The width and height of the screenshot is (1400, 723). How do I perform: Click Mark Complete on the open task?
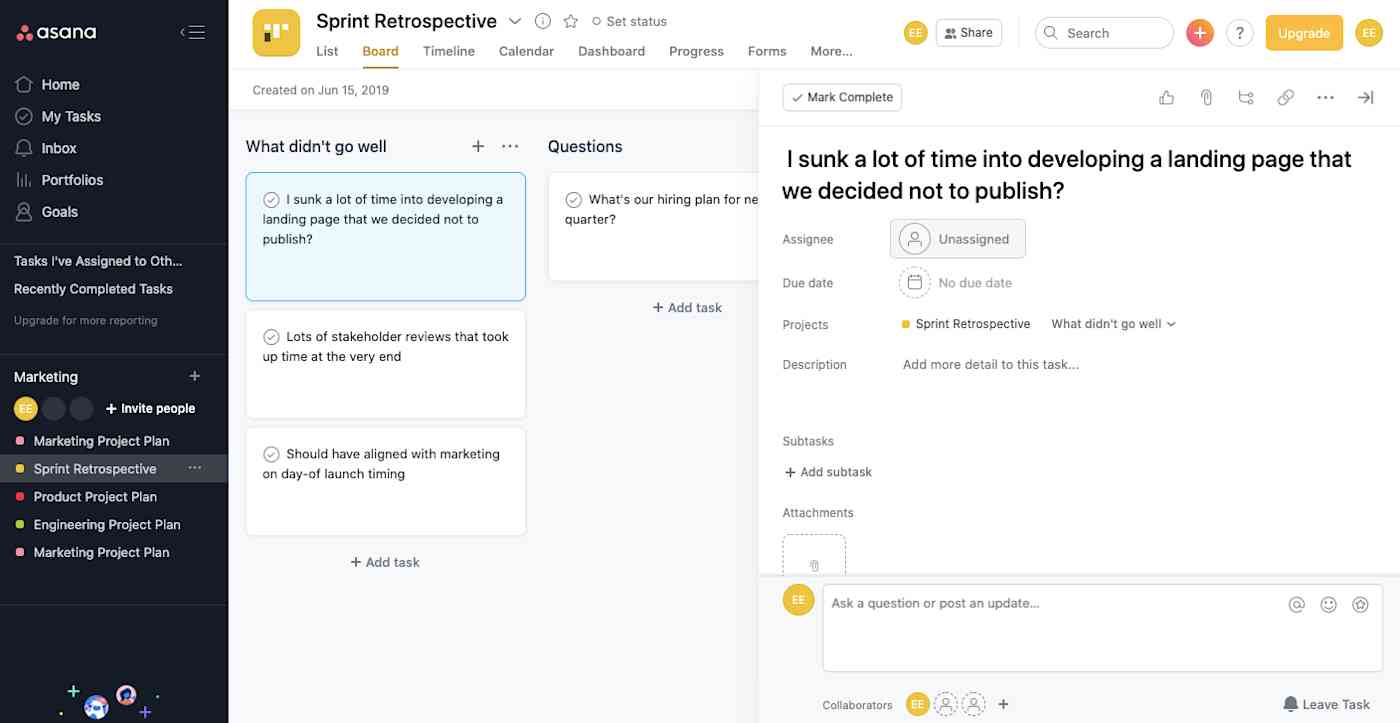coord(841,96)
